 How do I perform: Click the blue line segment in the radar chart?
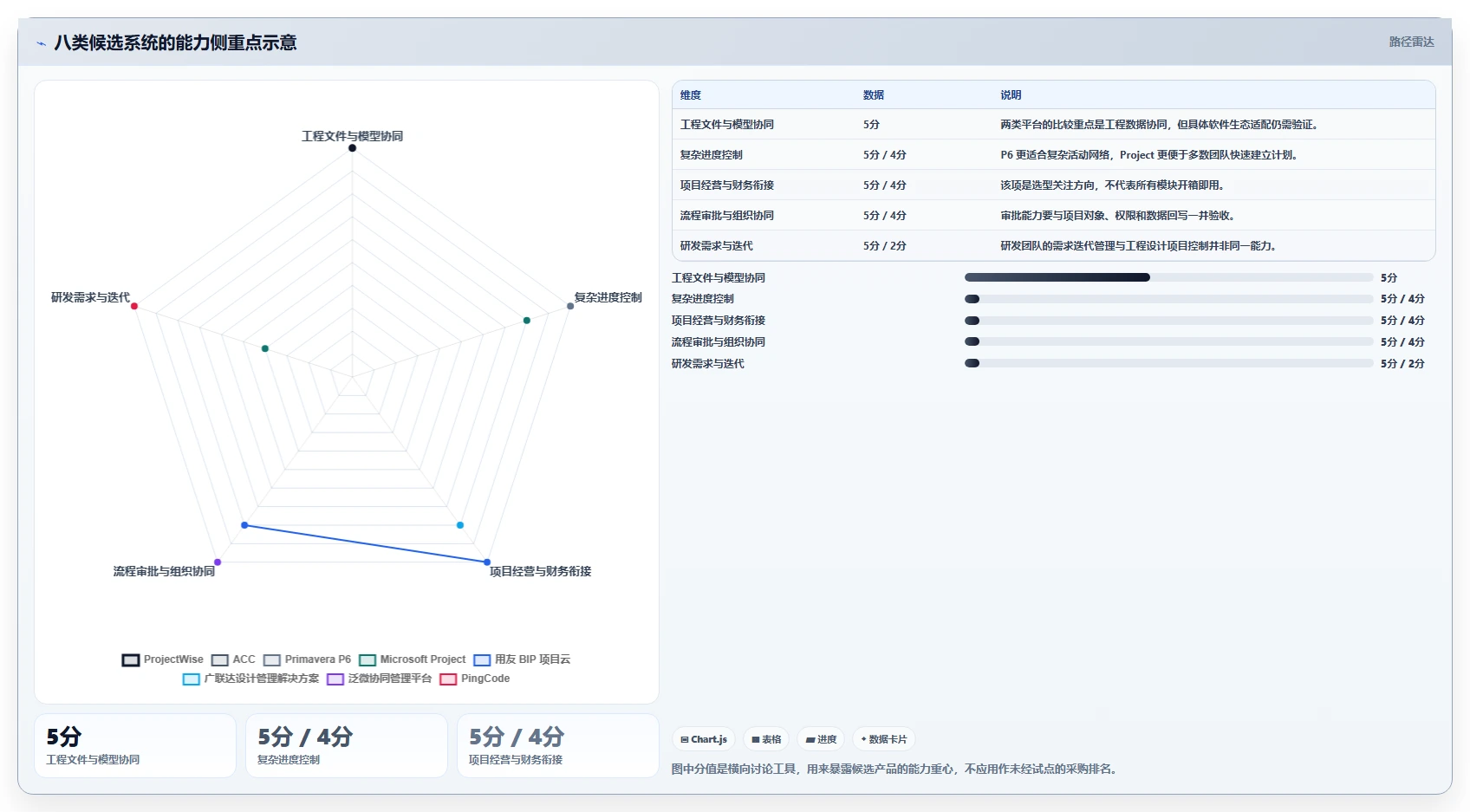(x=366, y=543)
